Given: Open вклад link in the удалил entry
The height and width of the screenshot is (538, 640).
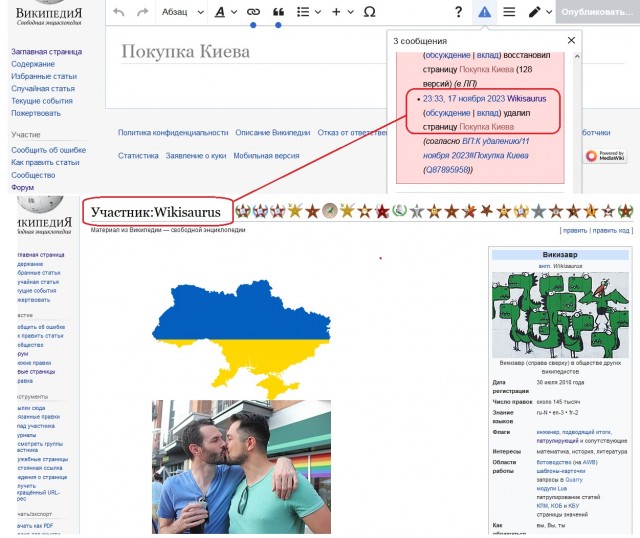Looking at the screenshot, I should (488, 113).
